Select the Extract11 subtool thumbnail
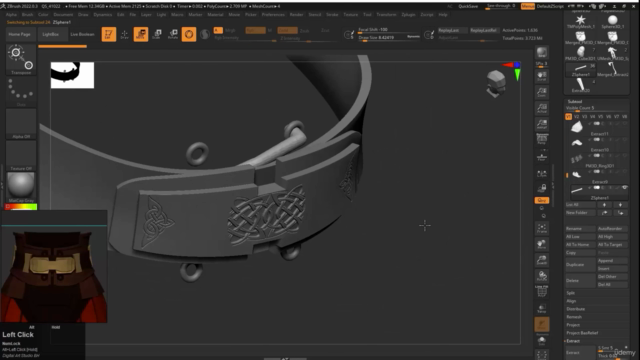This screenshot has width=640, height=360. pos(576,127)
